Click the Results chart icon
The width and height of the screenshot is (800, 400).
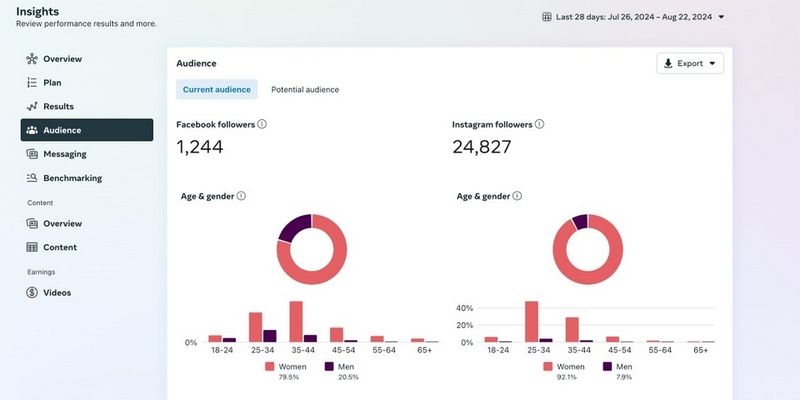(x=32, y=107)
